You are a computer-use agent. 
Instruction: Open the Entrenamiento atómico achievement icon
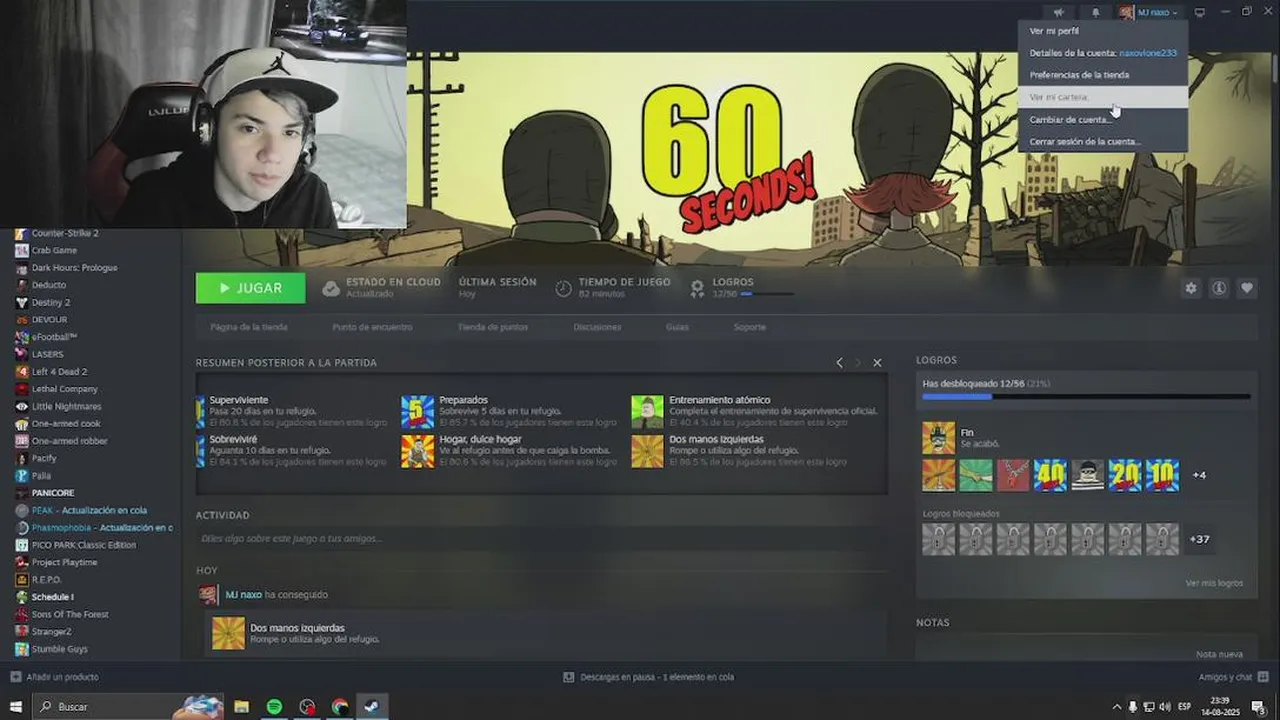[x=647, y=412]
